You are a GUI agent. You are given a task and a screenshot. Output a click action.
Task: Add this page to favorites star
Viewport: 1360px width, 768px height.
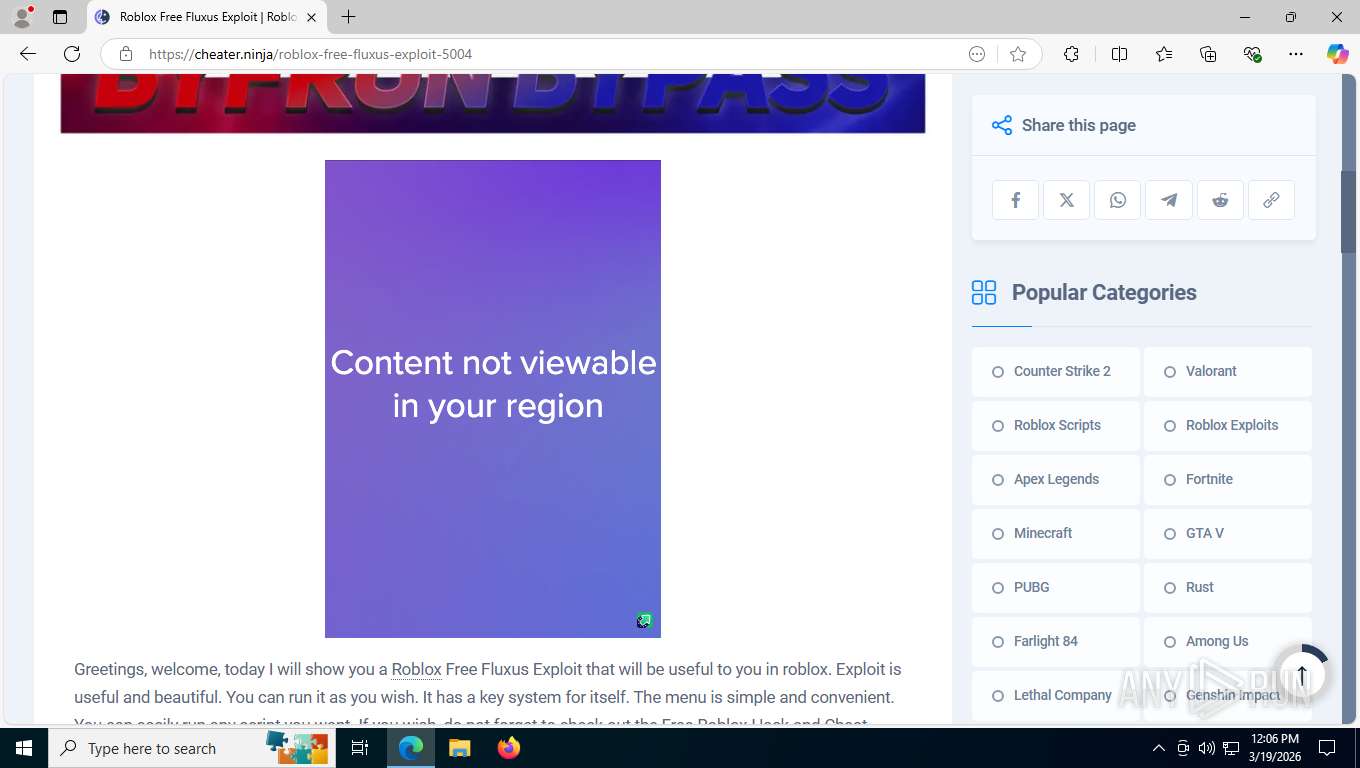tap(1018, 54)
